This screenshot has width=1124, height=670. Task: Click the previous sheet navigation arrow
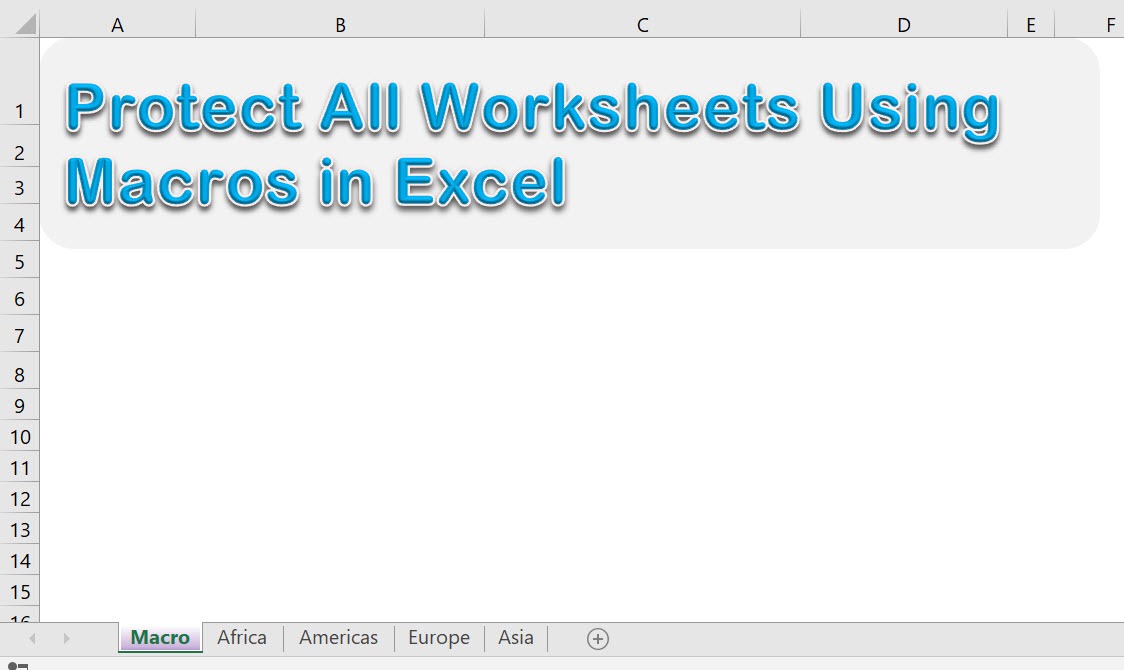pos(32,638)
